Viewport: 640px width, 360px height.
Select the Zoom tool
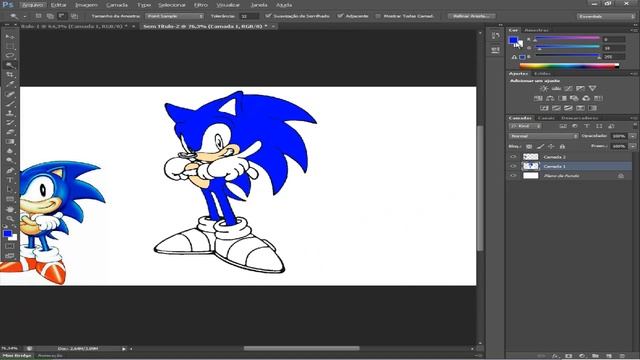click(x=10, y=218)
